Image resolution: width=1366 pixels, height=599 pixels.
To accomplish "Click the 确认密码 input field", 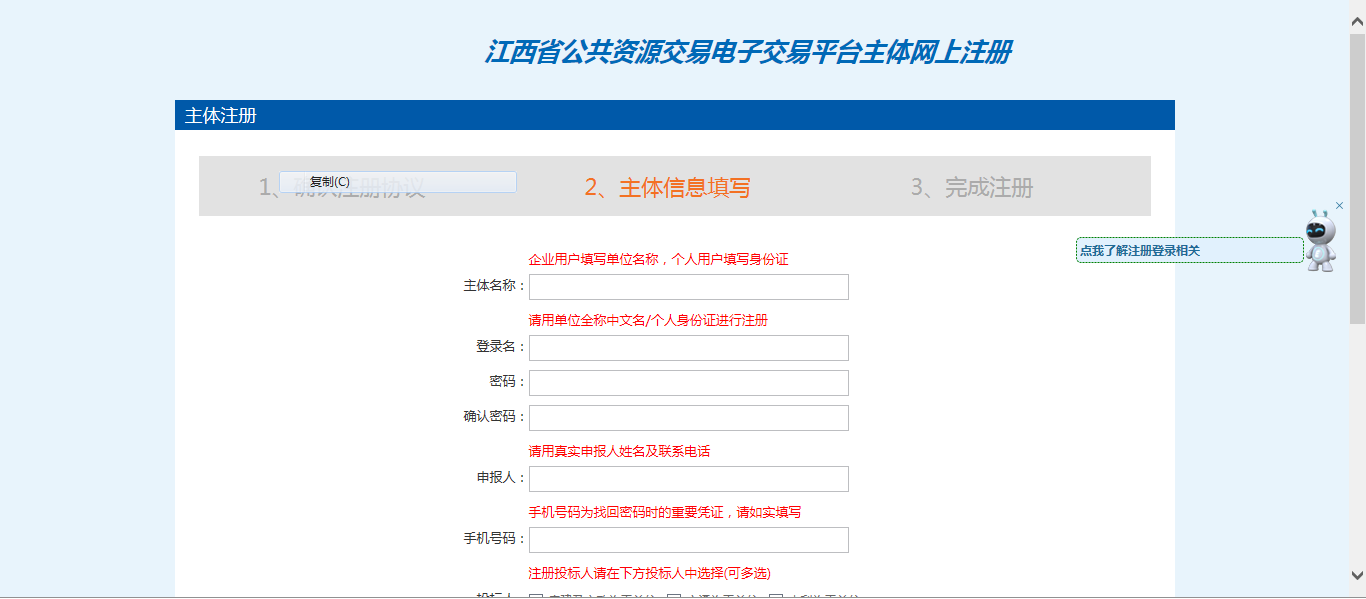I will 688,418.
